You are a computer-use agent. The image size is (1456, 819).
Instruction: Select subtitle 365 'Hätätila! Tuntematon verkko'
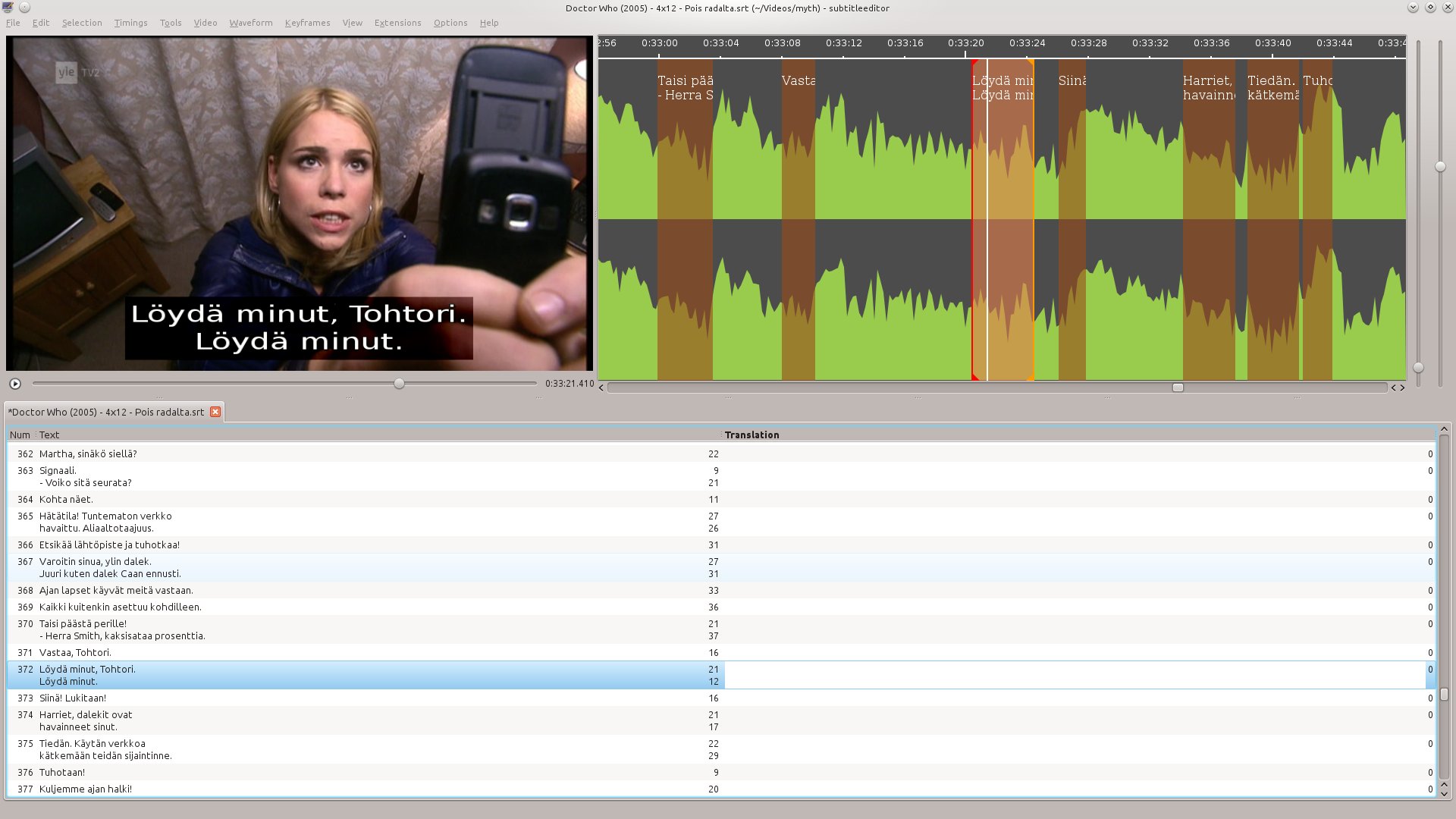[720, 522]
